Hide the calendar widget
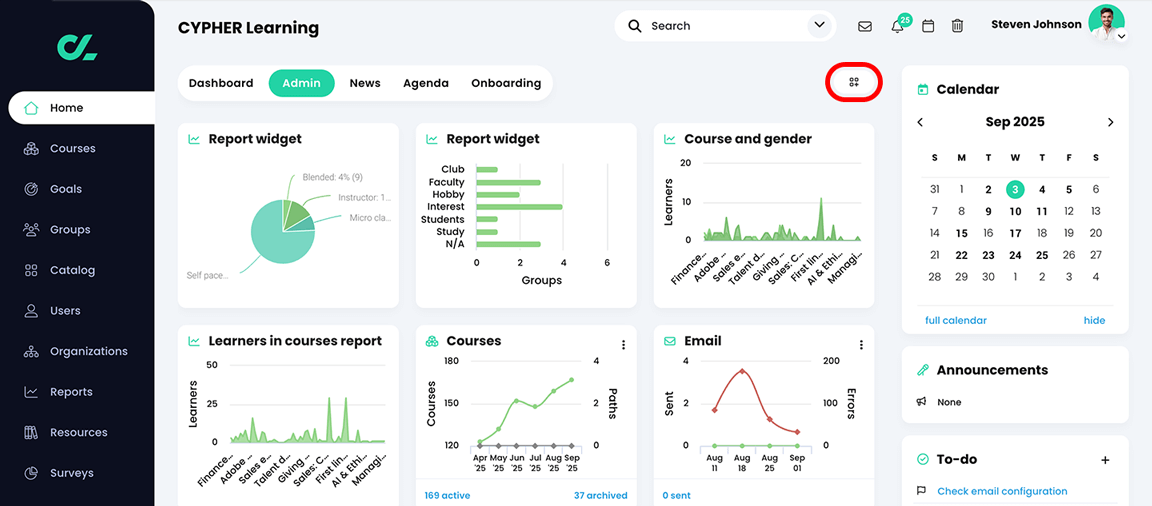The image size is (1152, 506). pos(1094,320)
